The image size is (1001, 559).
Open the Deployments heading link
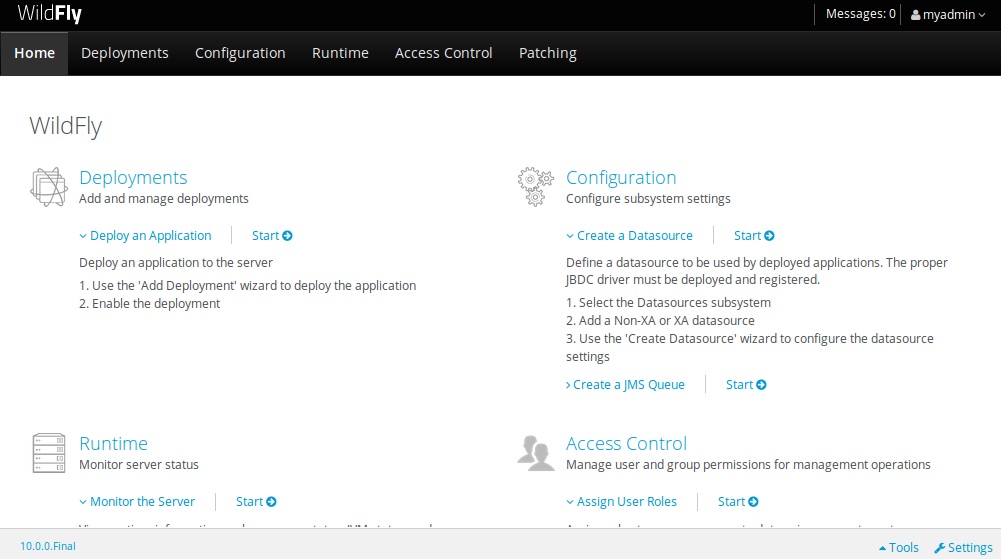click(x=133, y=177)
